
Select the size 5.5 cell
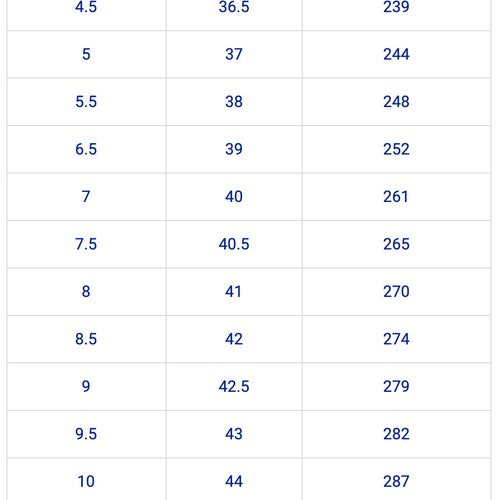[x=86, y=102]
